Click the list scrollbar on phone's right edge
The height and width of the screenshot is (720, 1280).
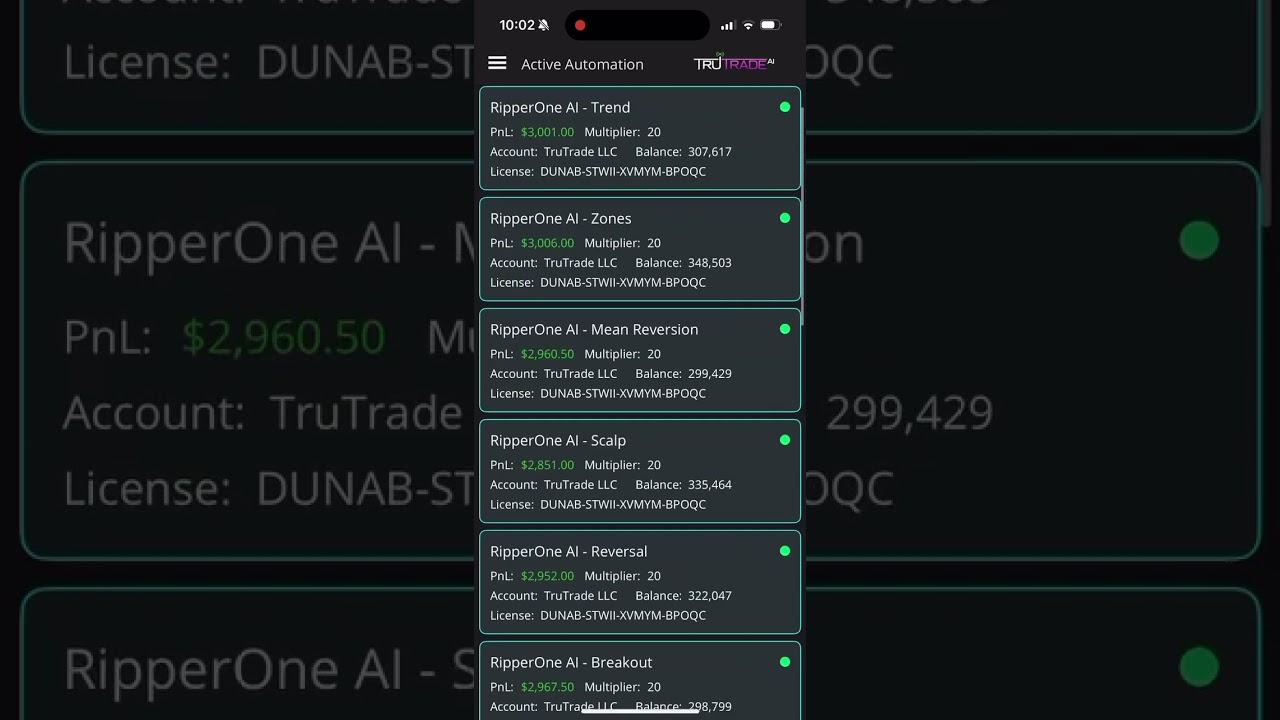point(802,218)
